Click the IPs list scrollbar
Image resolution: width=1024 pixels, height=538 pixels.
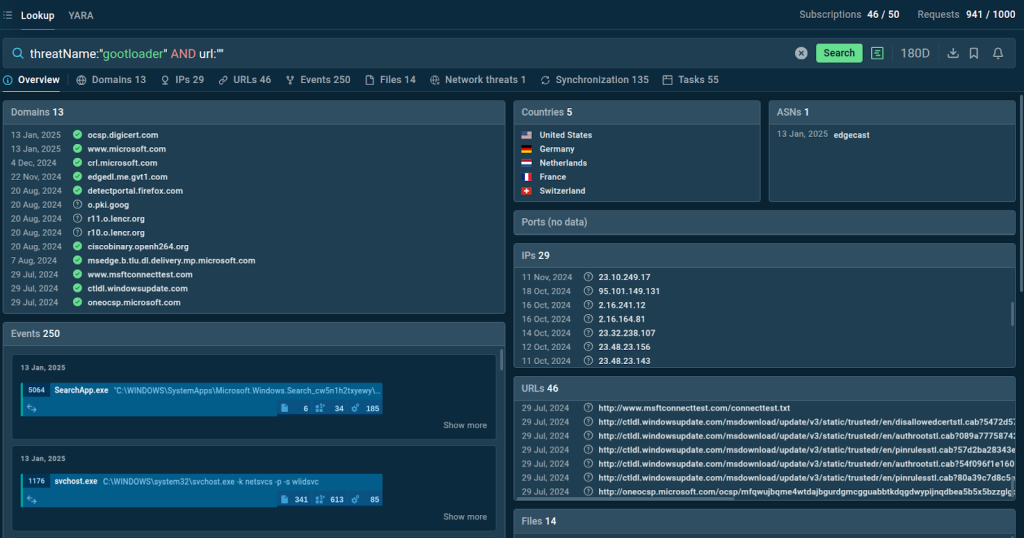pos(1012,314)
